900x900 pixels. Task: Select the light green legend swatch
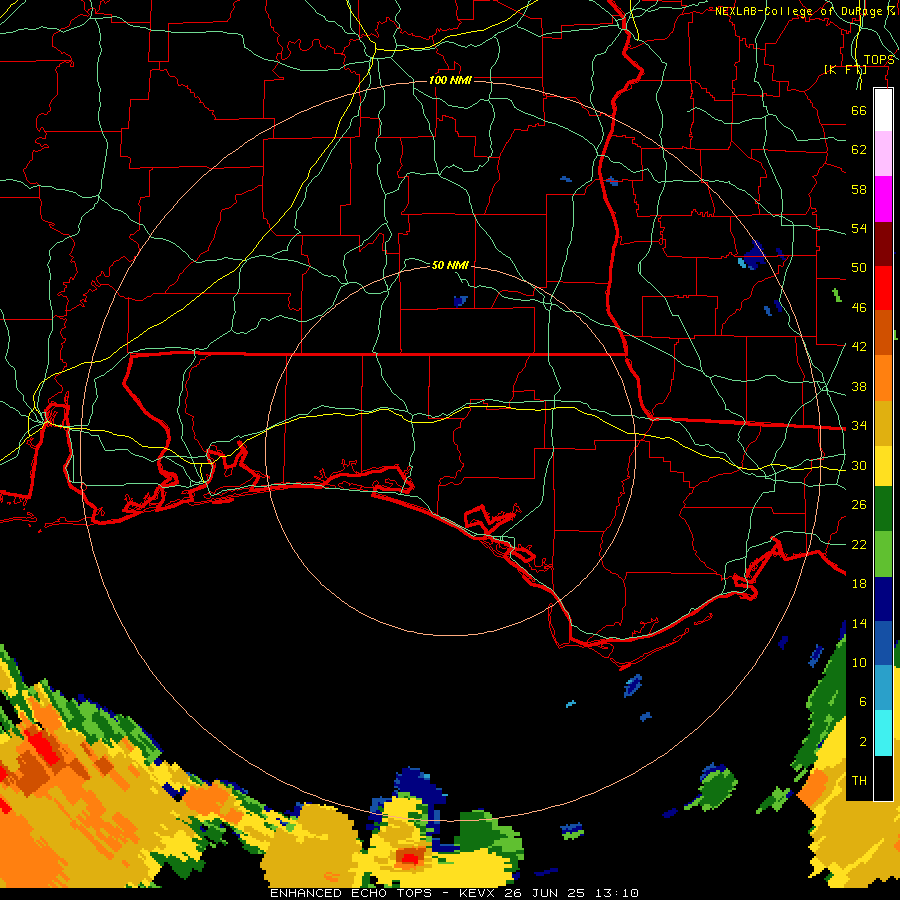click(883, 554)
